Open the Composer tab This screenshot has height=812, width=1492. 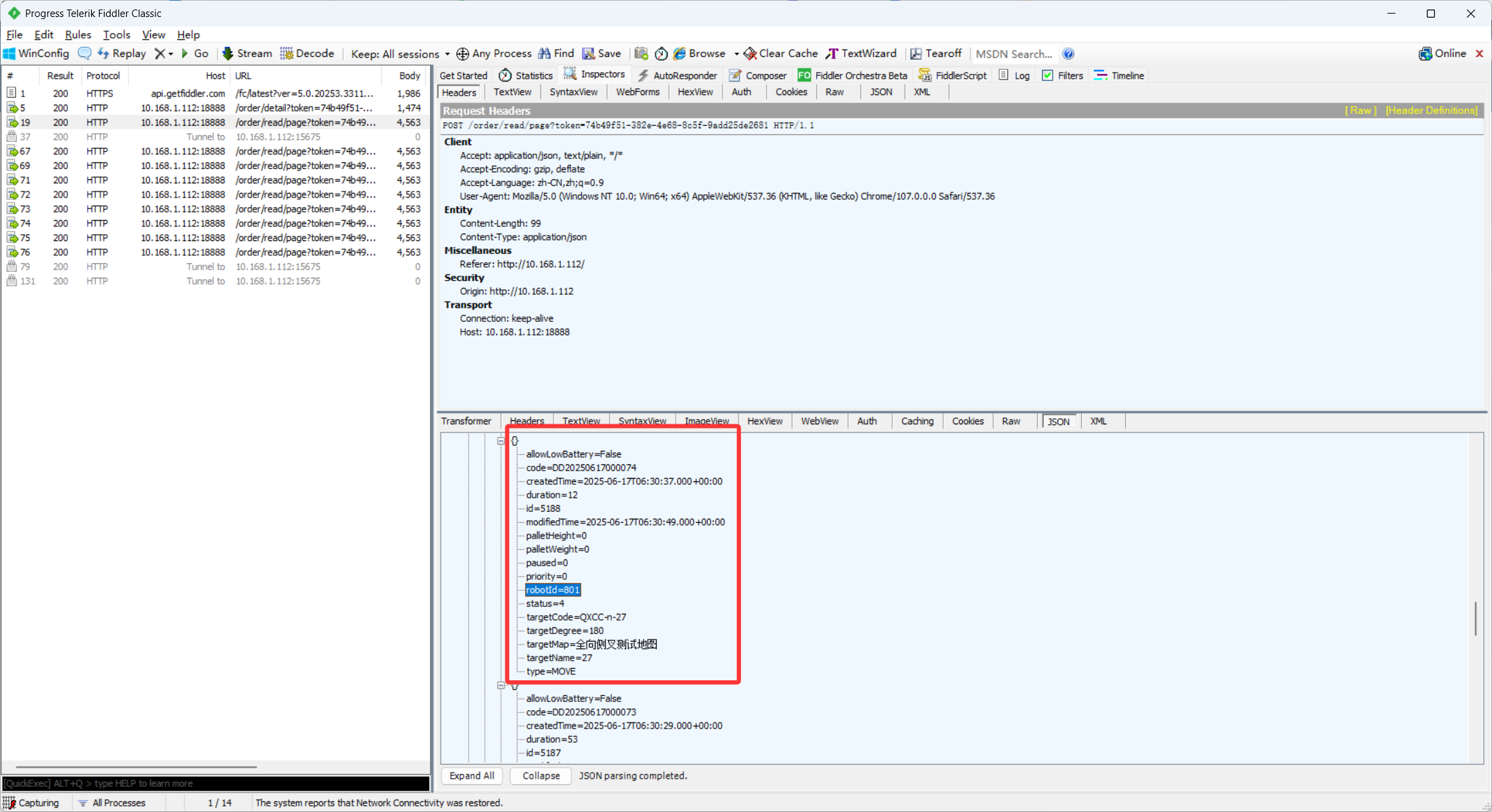pos(758,75)
